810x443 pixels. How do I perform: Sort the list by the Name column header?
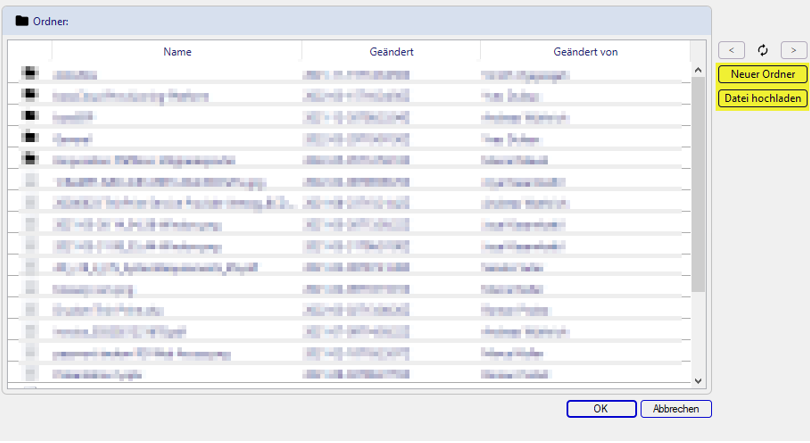click(177, 52)
